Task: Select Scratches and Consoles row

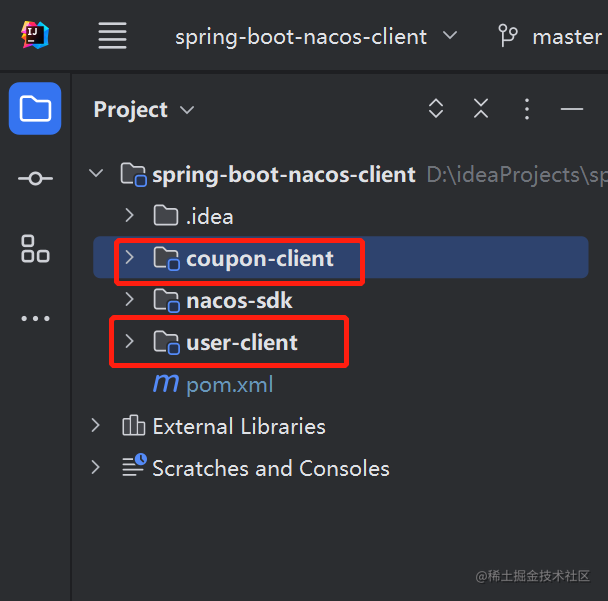Action: click(x=341, y=468)
